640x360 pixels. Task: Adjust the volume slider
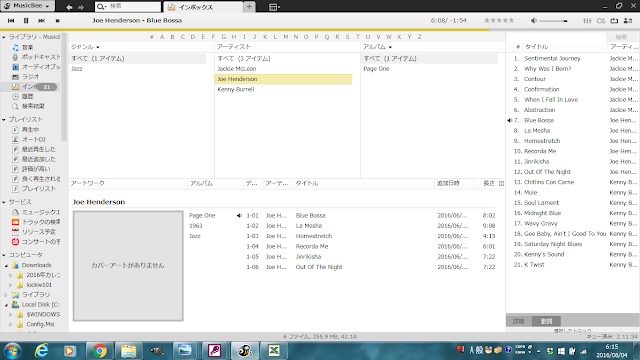553,21
